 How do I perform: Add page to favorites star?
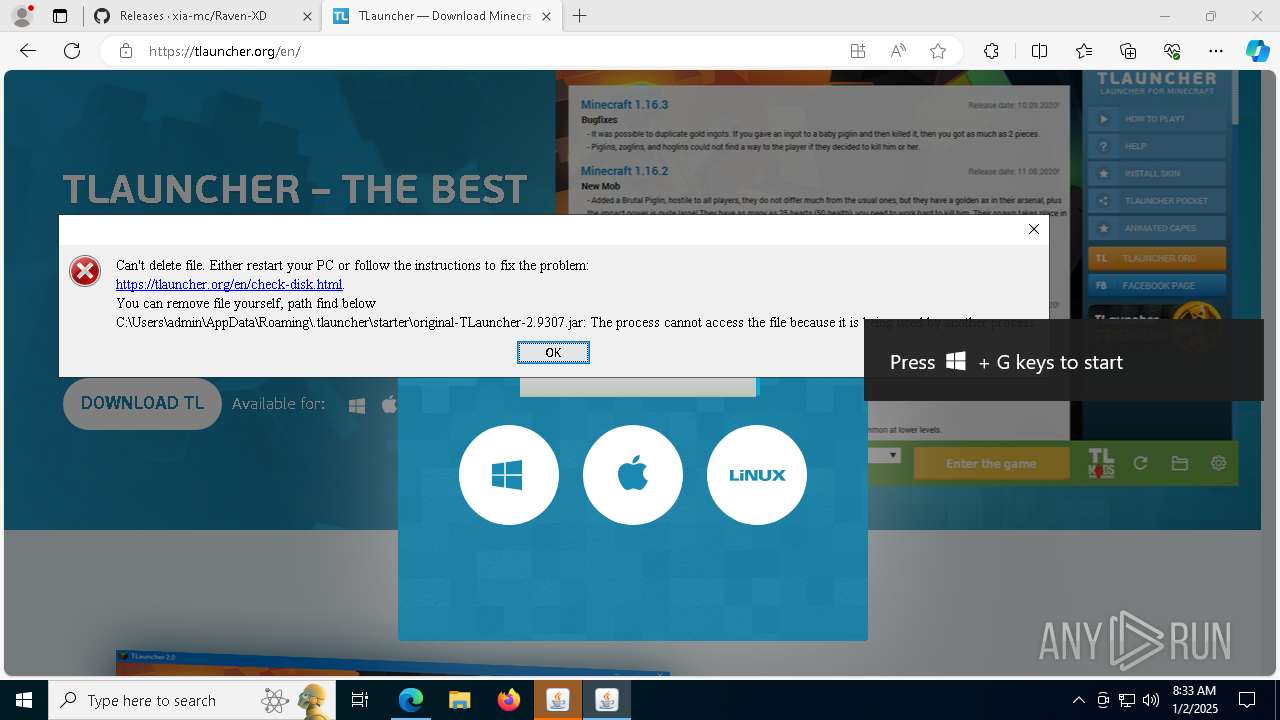pyautogui.click(x=938, y=51)
